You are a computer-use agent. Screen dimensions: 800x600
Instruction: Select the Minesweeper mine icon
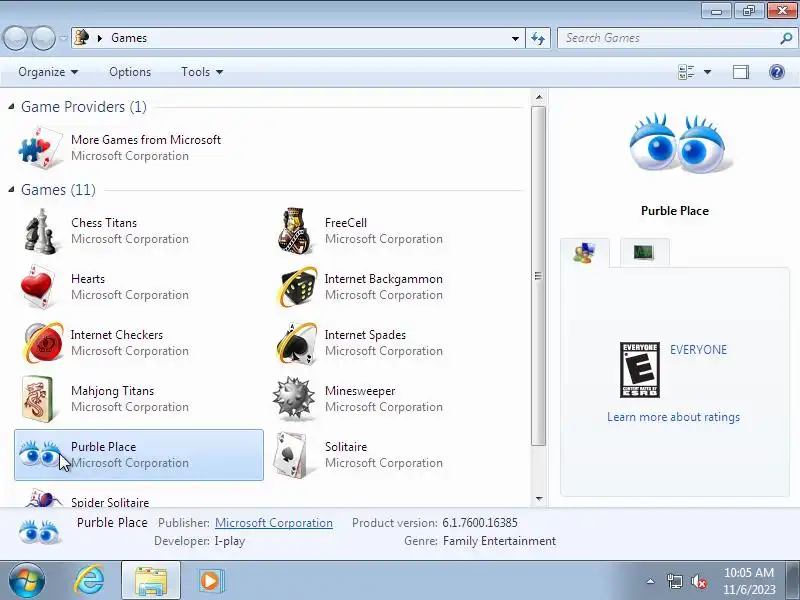click(x=293, y=398)
